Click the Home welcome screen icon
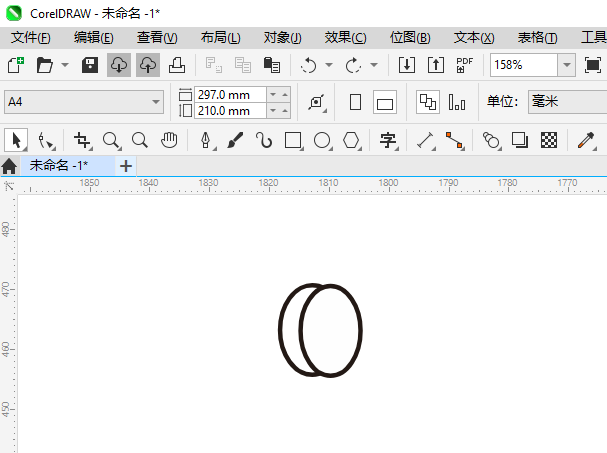The height and width of the screenshot is (453, 607). pos(9,166)
